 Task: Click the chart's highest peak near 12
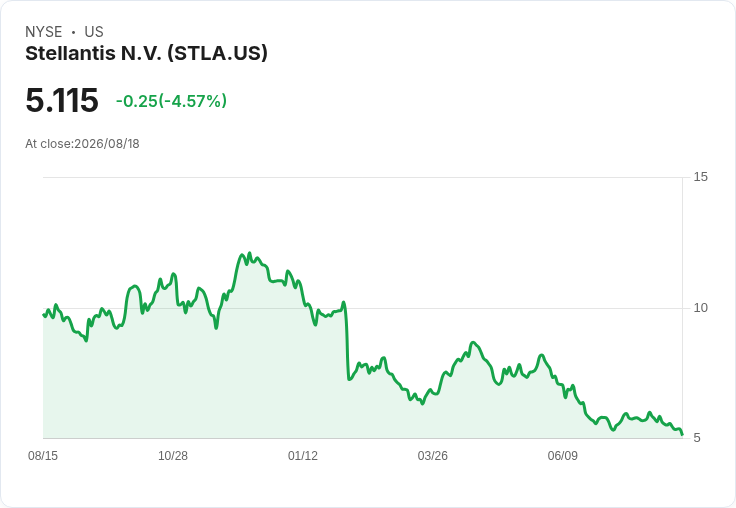tap(249, 254)
